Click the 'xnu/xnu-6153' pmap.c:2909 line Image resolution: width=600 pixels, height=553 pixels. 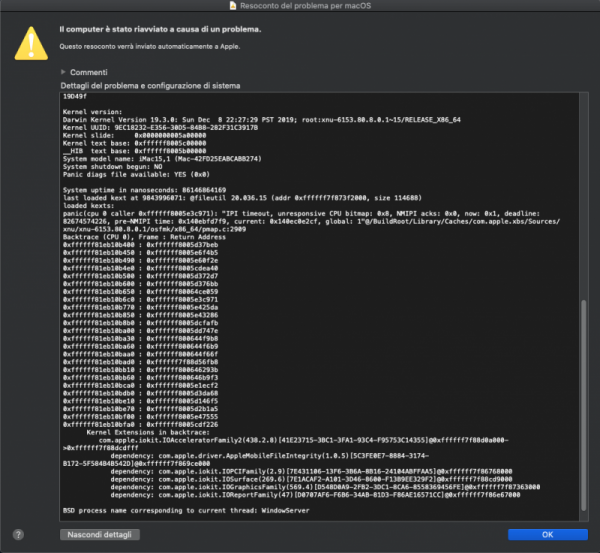coord(154,229)
